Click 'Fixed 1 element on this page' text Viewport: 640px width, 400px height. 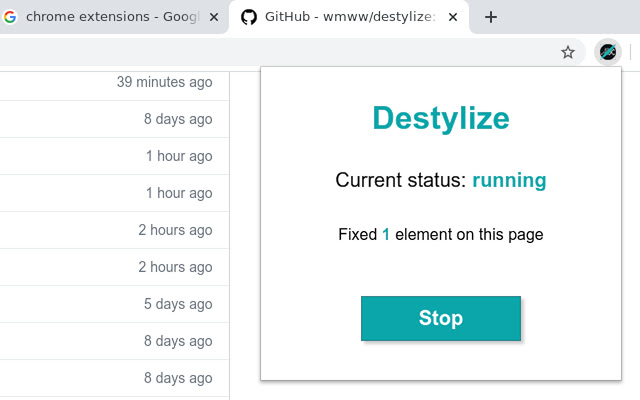pos(441,234)
